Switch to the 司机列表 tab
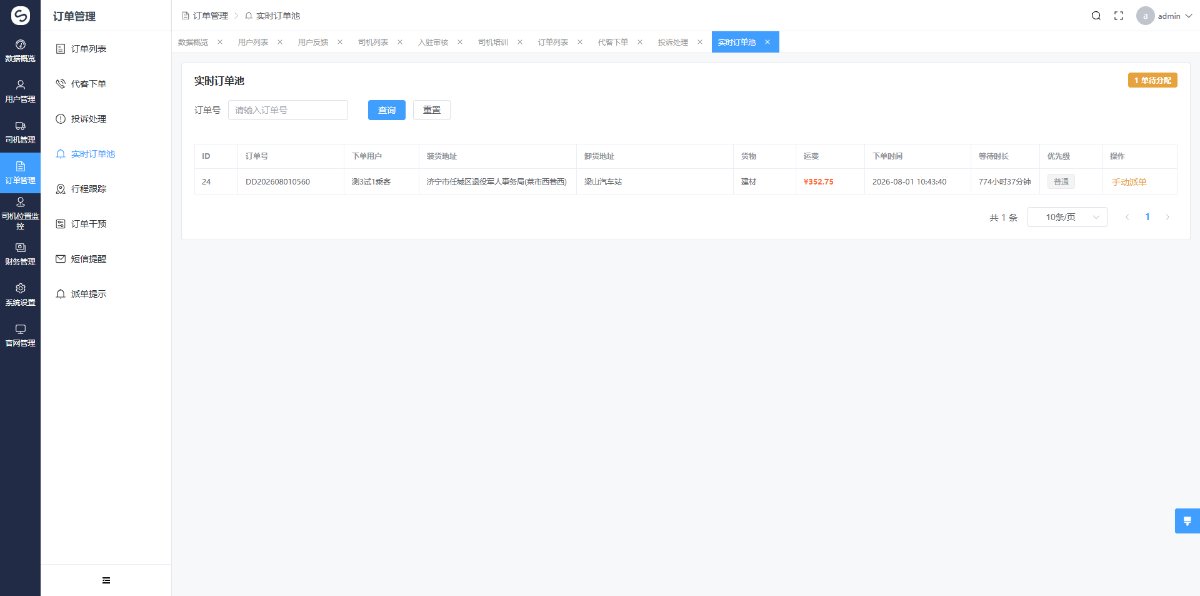Screen dimensions: 1200x596 [x=373, y=42]
